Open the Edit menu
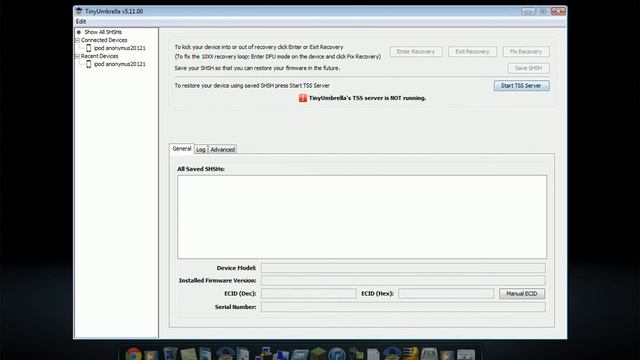Image resolution: width=640 pixels, height=360 pixels. coord(81,22)
